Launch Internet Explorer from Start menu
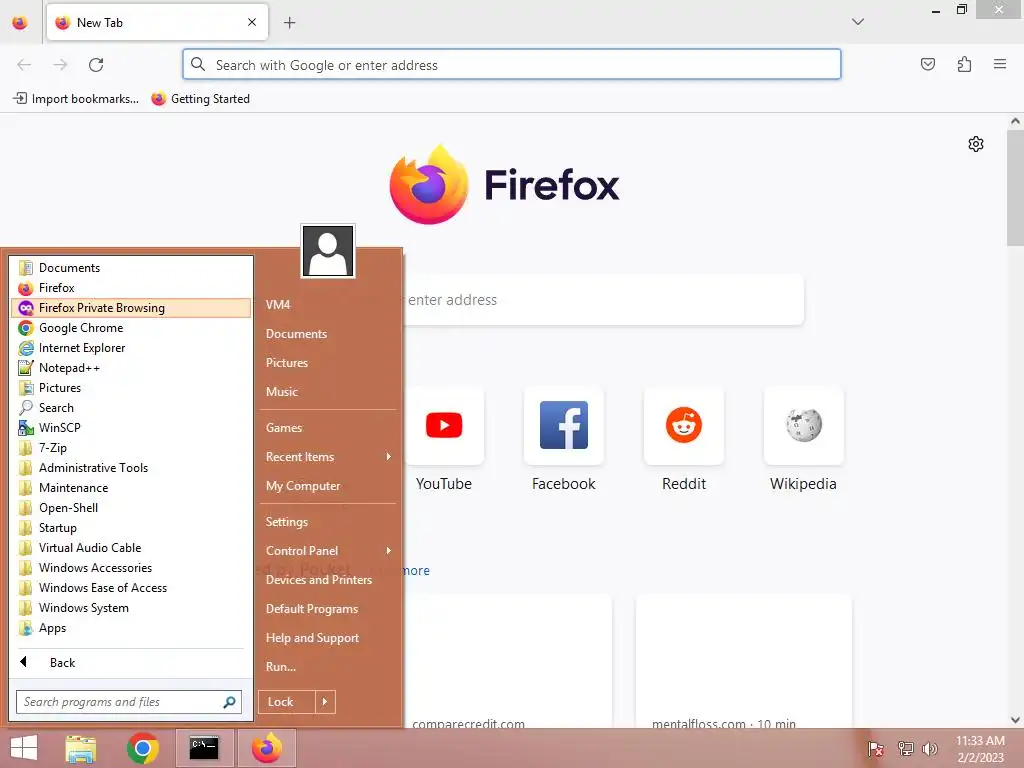 pos(131,348)
